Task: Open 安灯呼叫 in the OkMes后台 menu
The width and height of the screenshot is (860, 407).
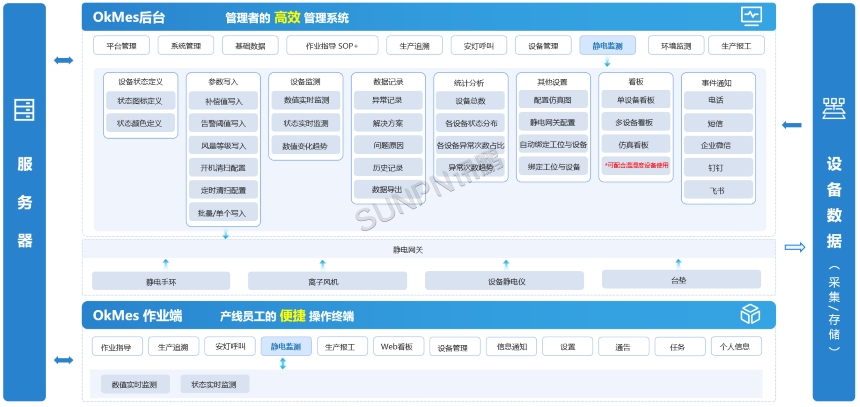Action: [x=479, y=46]
